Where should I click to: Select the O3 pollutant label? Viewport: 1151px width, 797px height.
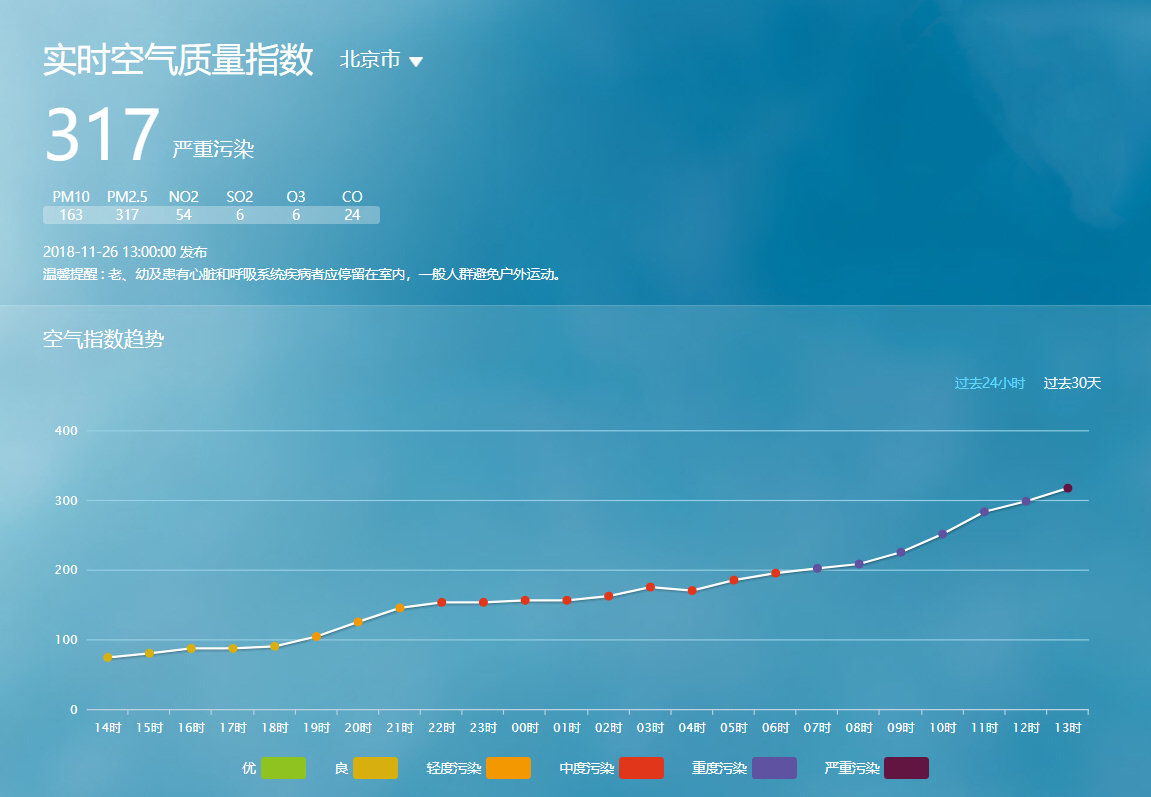(295, 196)
